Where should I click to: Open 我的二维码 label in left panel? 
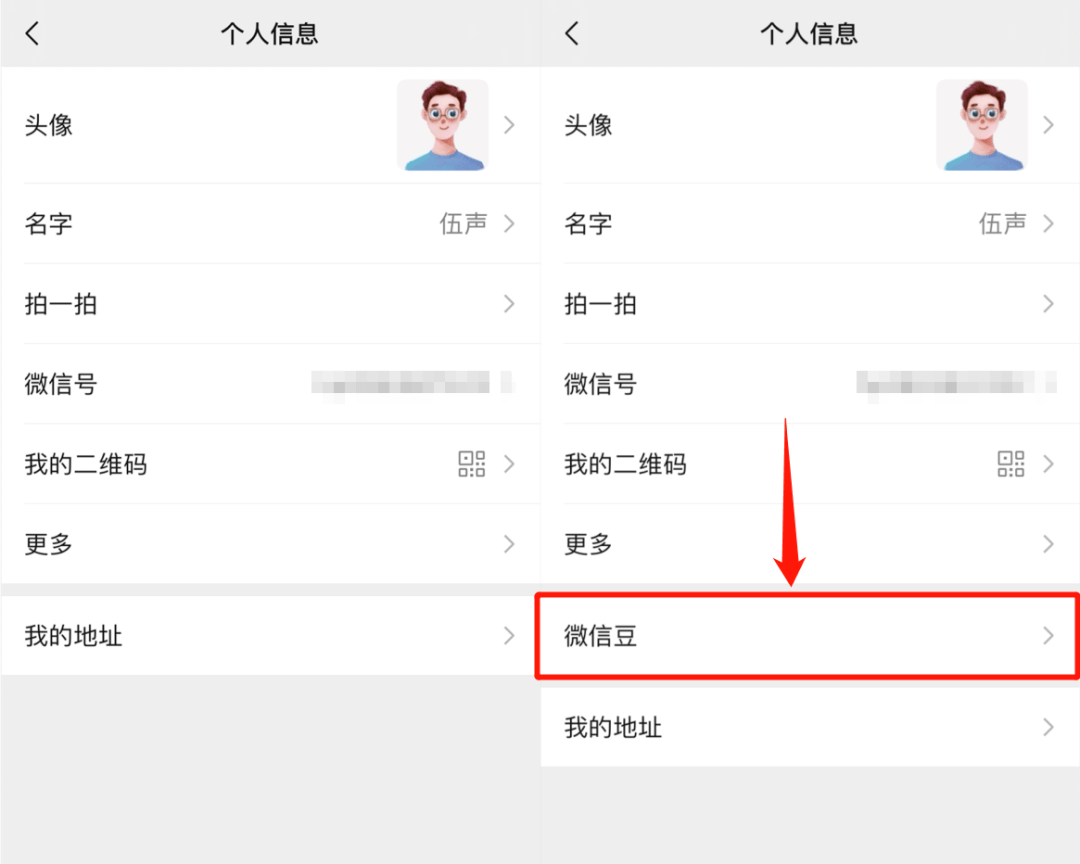click(86, 464)
